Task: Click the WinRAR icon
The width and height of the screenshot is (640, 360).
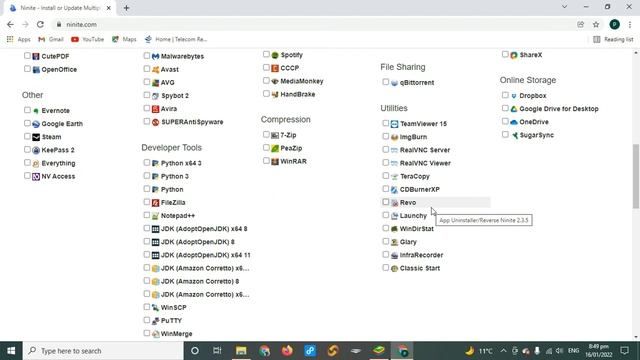Action: point(275,162)
